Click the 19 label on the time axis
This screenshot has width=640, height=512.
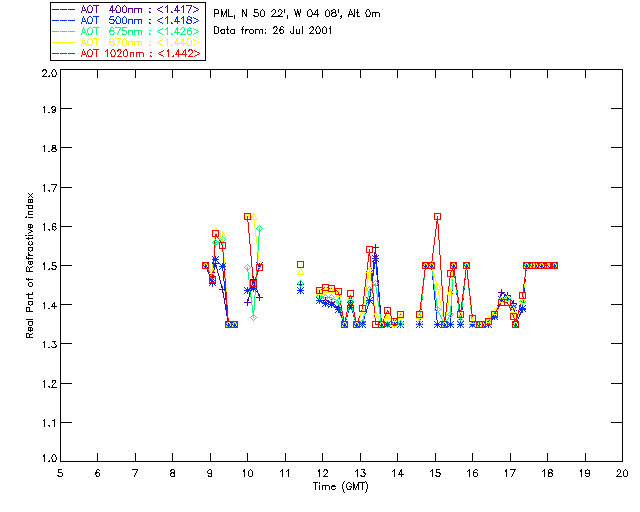(585, 473)
